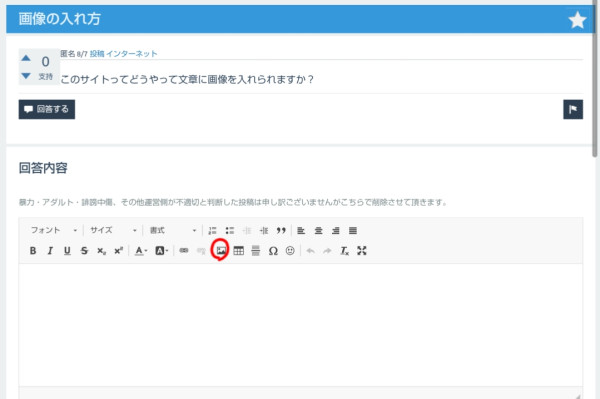Screen dimensions: 600x399
Task: Open the インターネット category link
Action: tap(132, 54)
